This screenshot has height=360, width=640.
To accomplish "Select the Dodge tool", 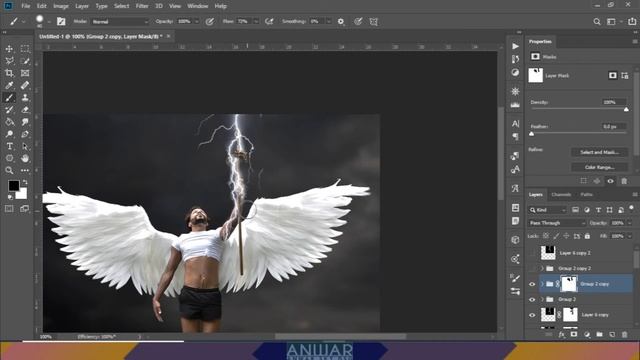I will click(x=9, y=134).
